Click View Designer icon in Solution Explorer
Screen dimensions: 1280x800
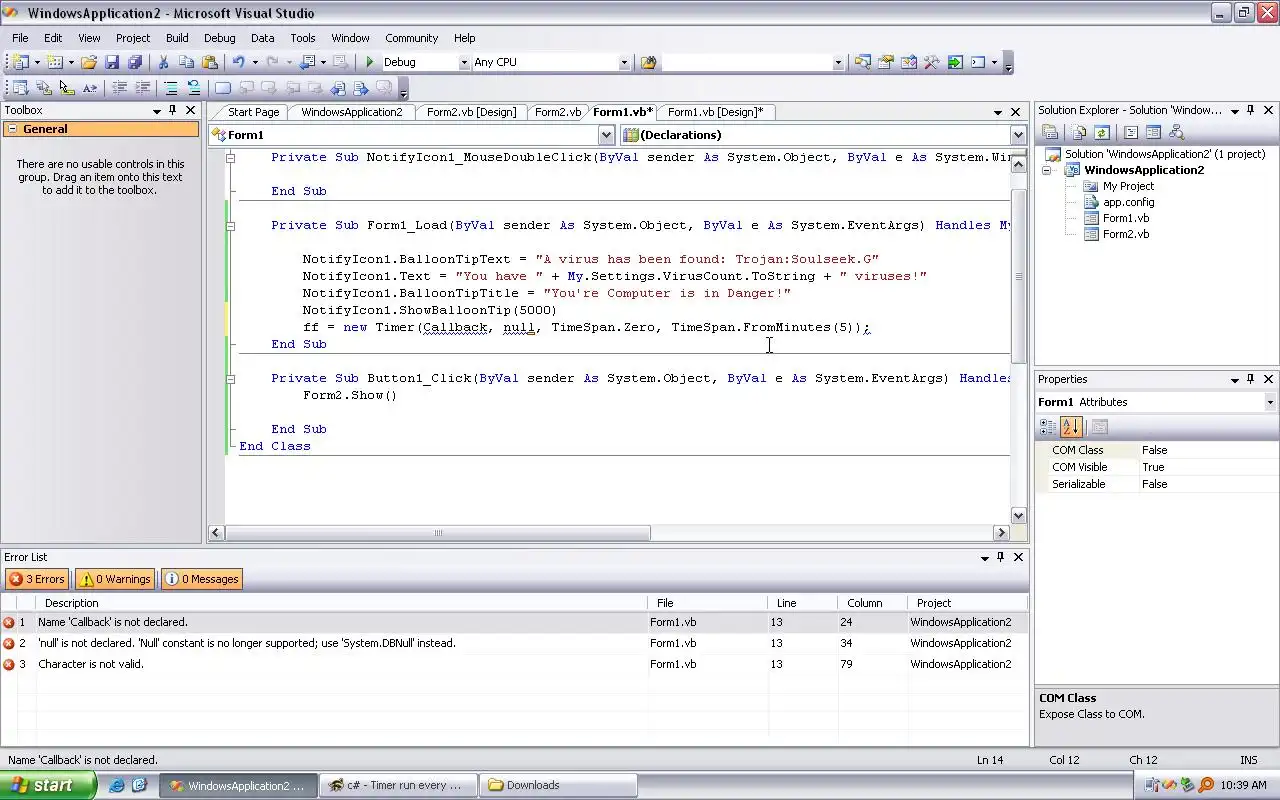coord(1153,132)
